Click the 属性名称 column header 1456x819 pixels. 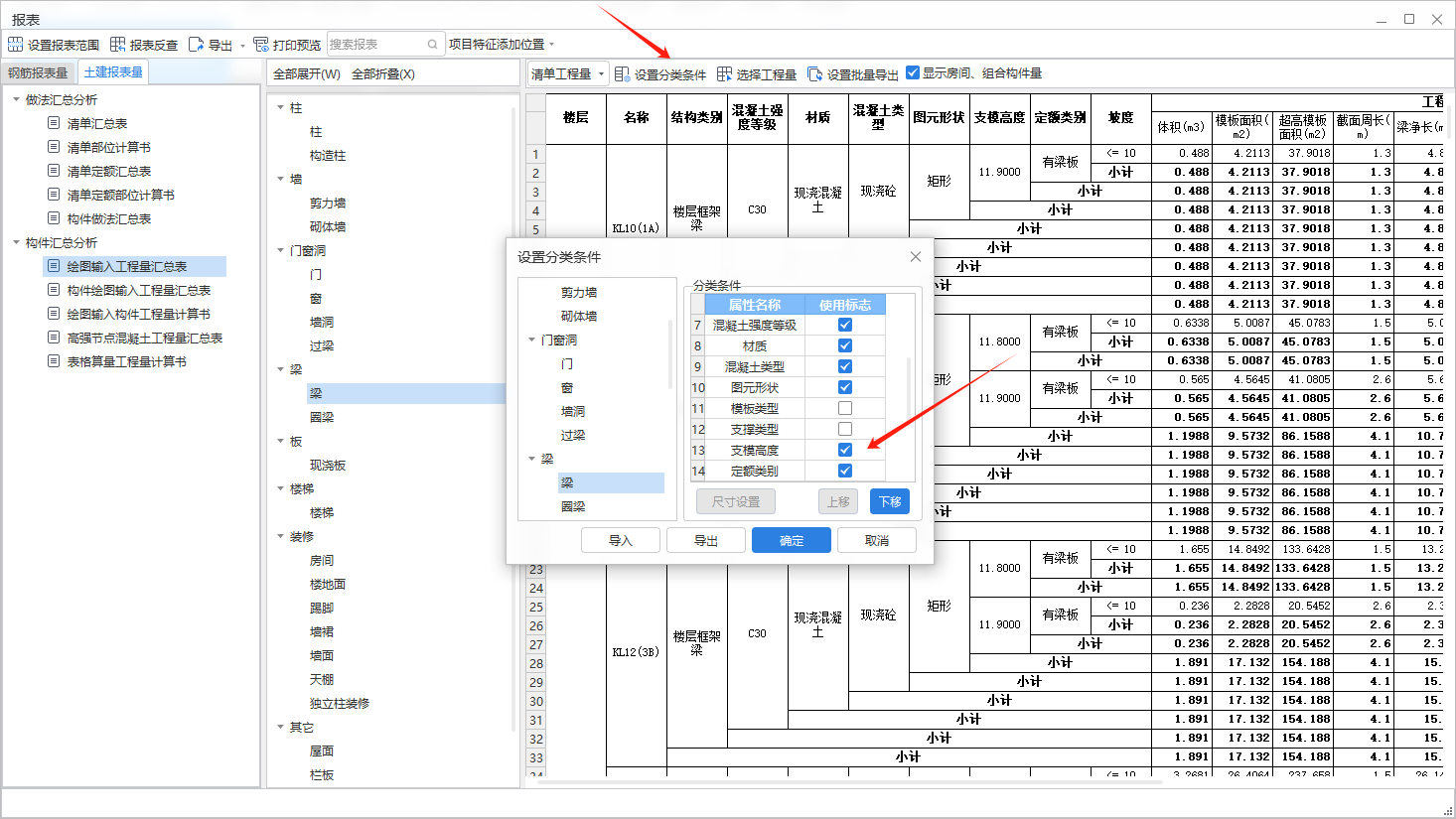click(755, 305)
